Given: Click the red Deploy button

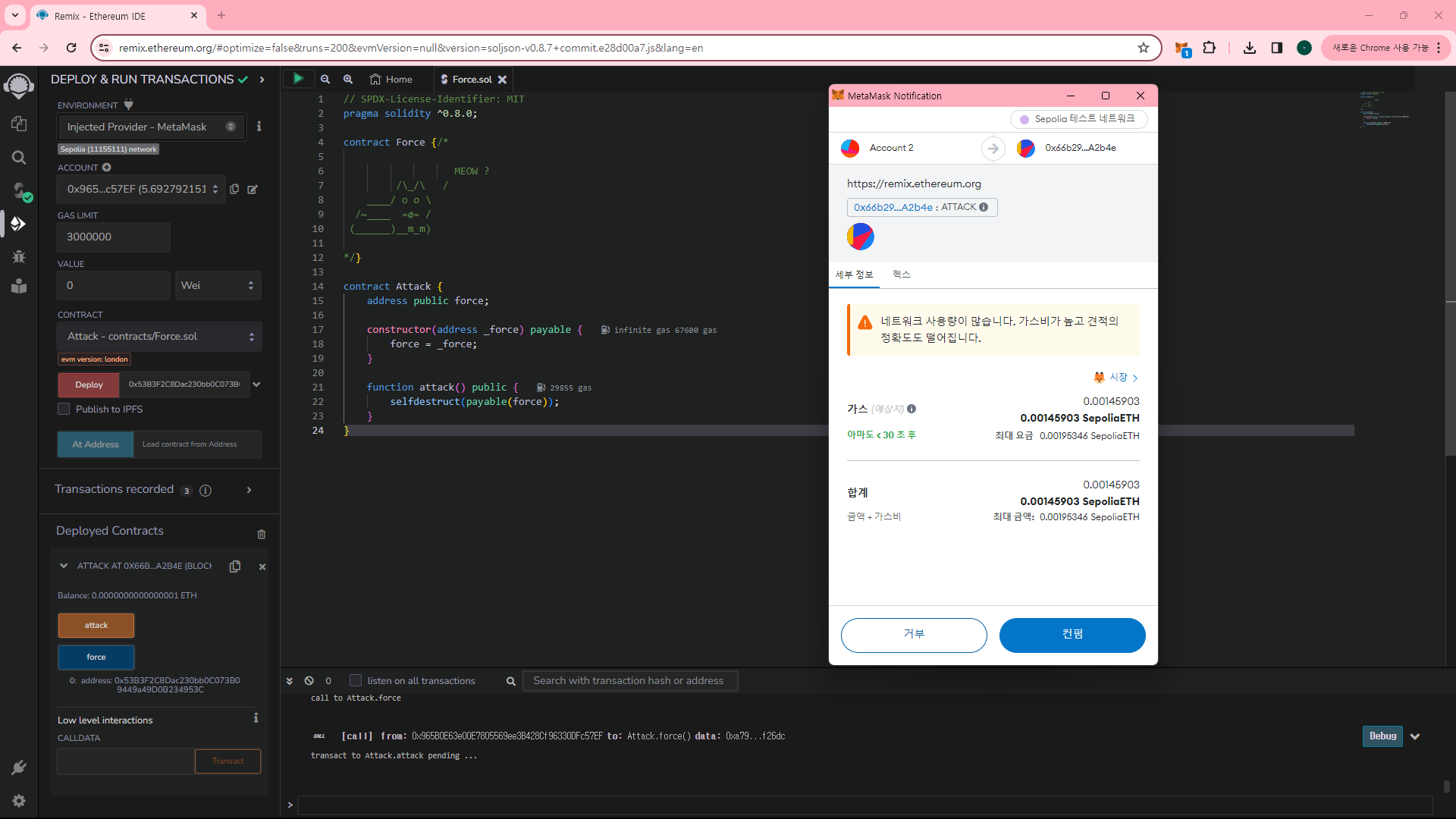Looking at the screenshot, I should [89, 385].
